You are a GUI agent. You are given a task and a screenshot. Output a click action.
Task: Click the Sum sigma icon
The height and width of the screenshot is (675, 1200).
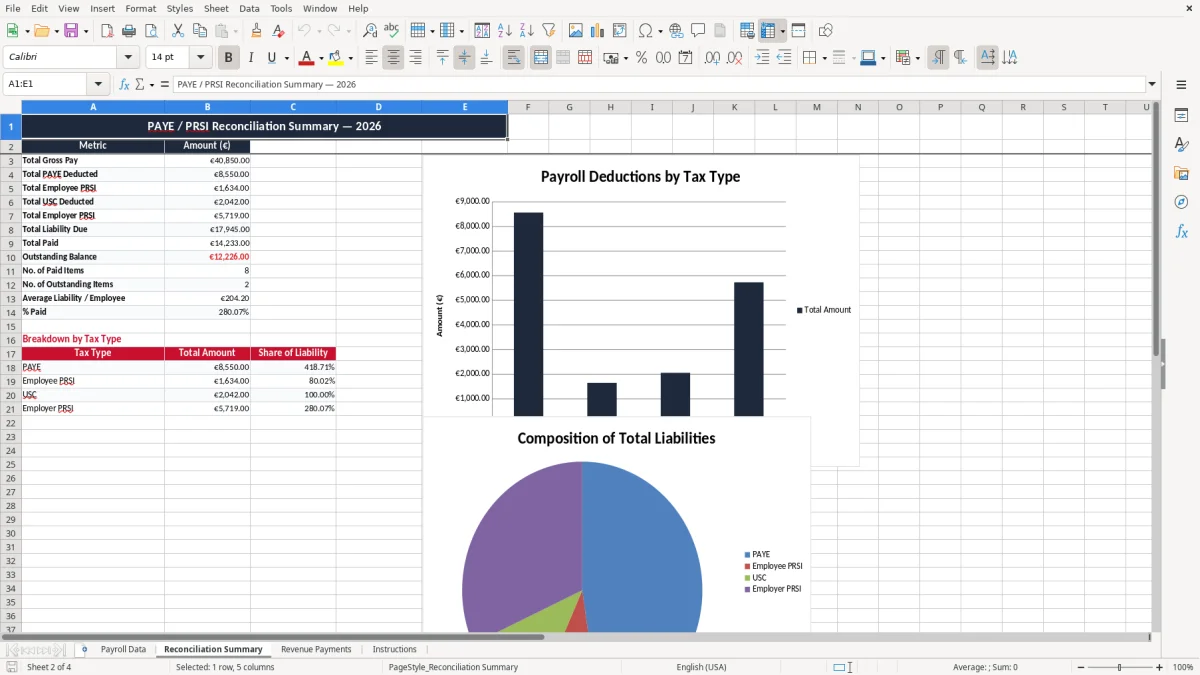140,84
